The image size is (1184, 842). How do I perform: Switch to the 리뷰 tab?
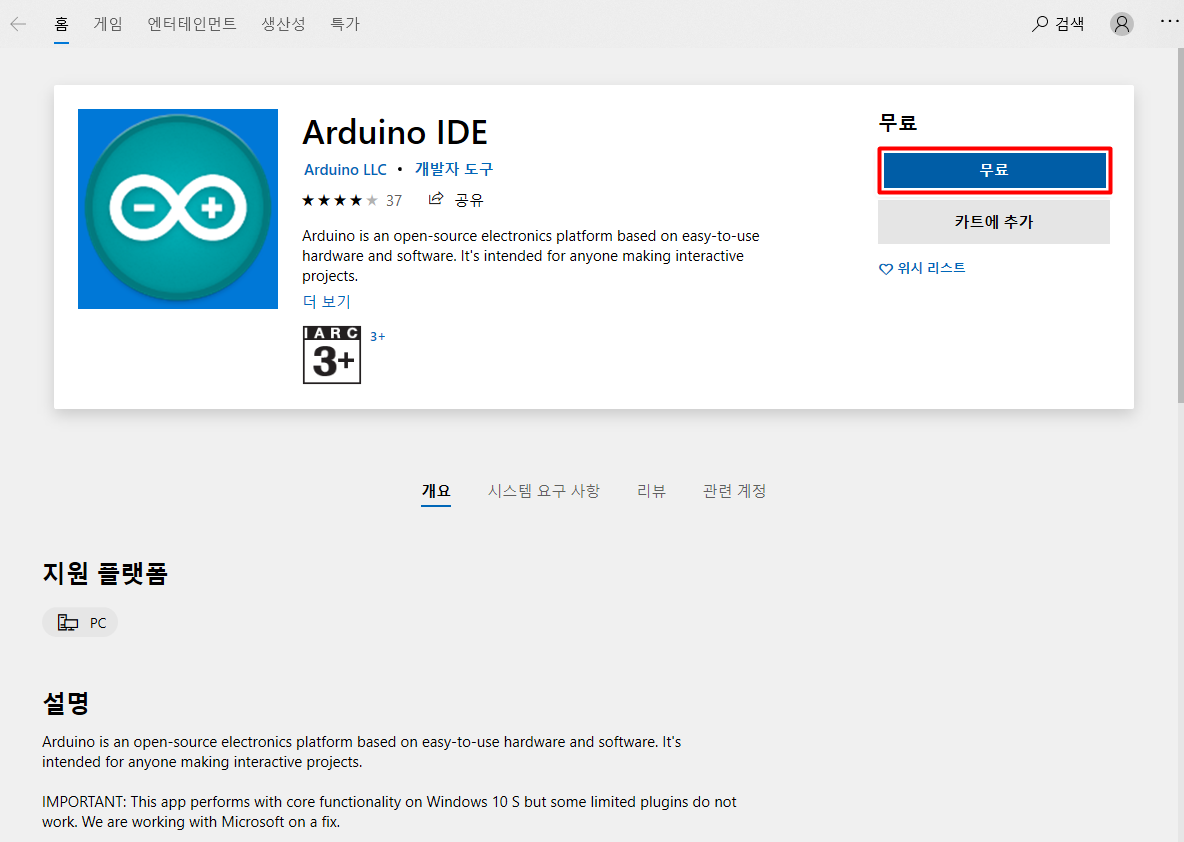tap(651, 492)
